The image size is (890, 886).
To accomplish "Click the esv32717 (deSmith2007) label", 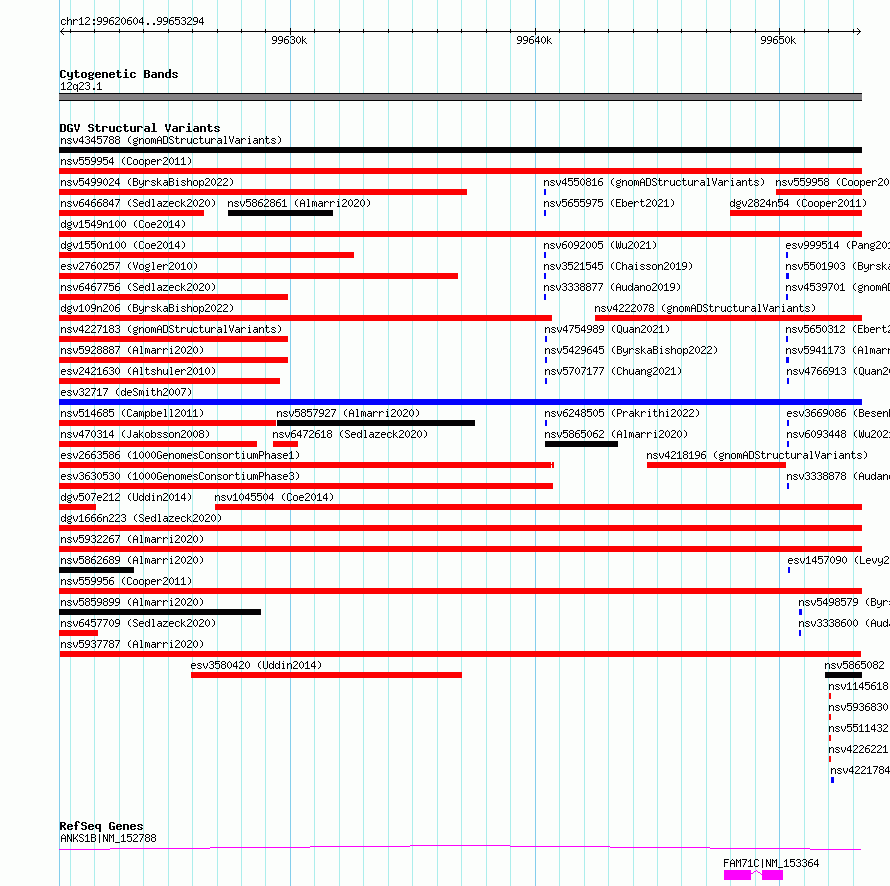I will click(126, 392).
